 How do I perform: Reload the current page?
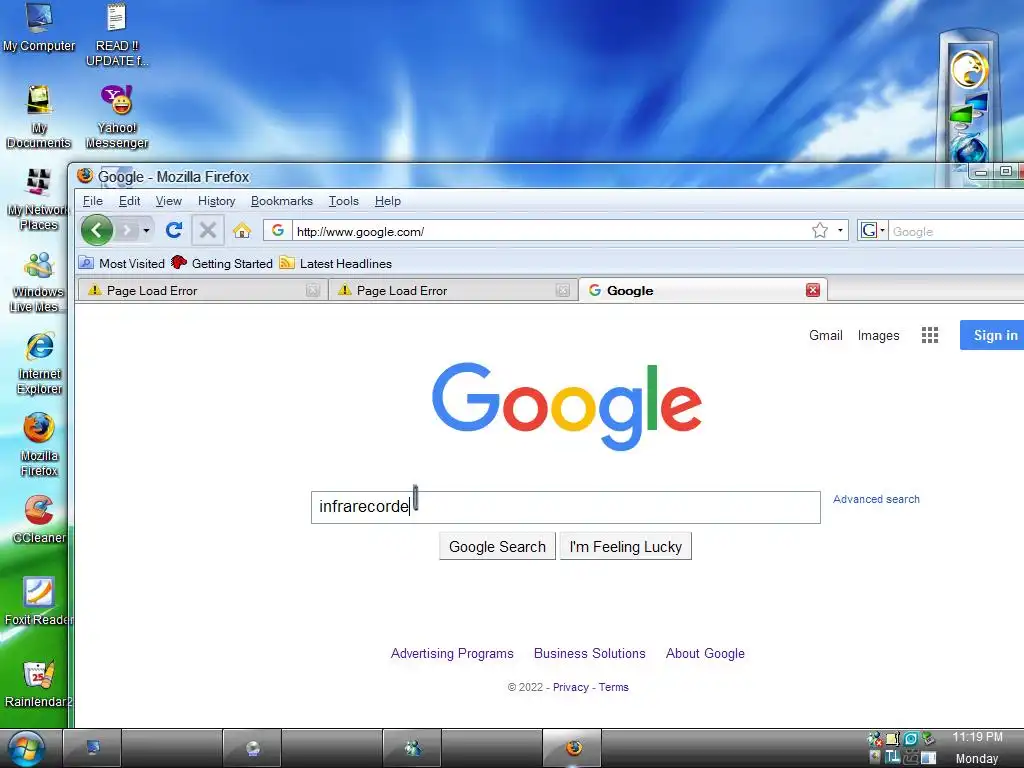(174, 230)
